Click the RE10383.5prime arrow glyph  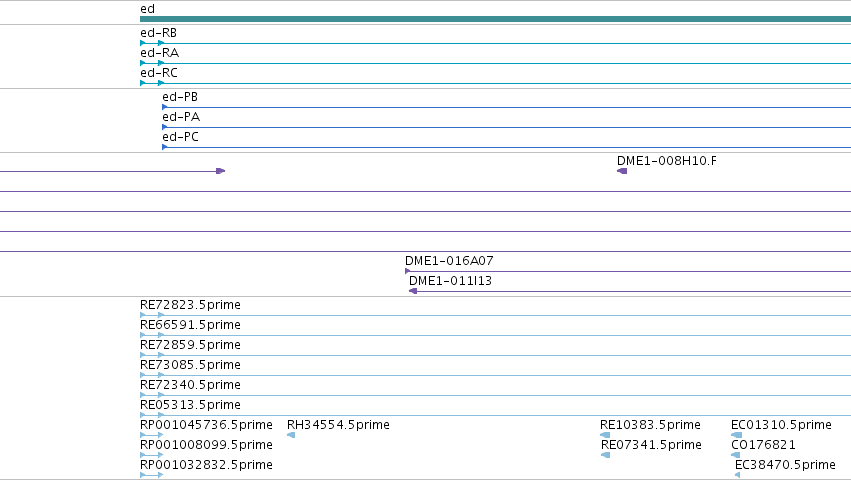(605, 435)
